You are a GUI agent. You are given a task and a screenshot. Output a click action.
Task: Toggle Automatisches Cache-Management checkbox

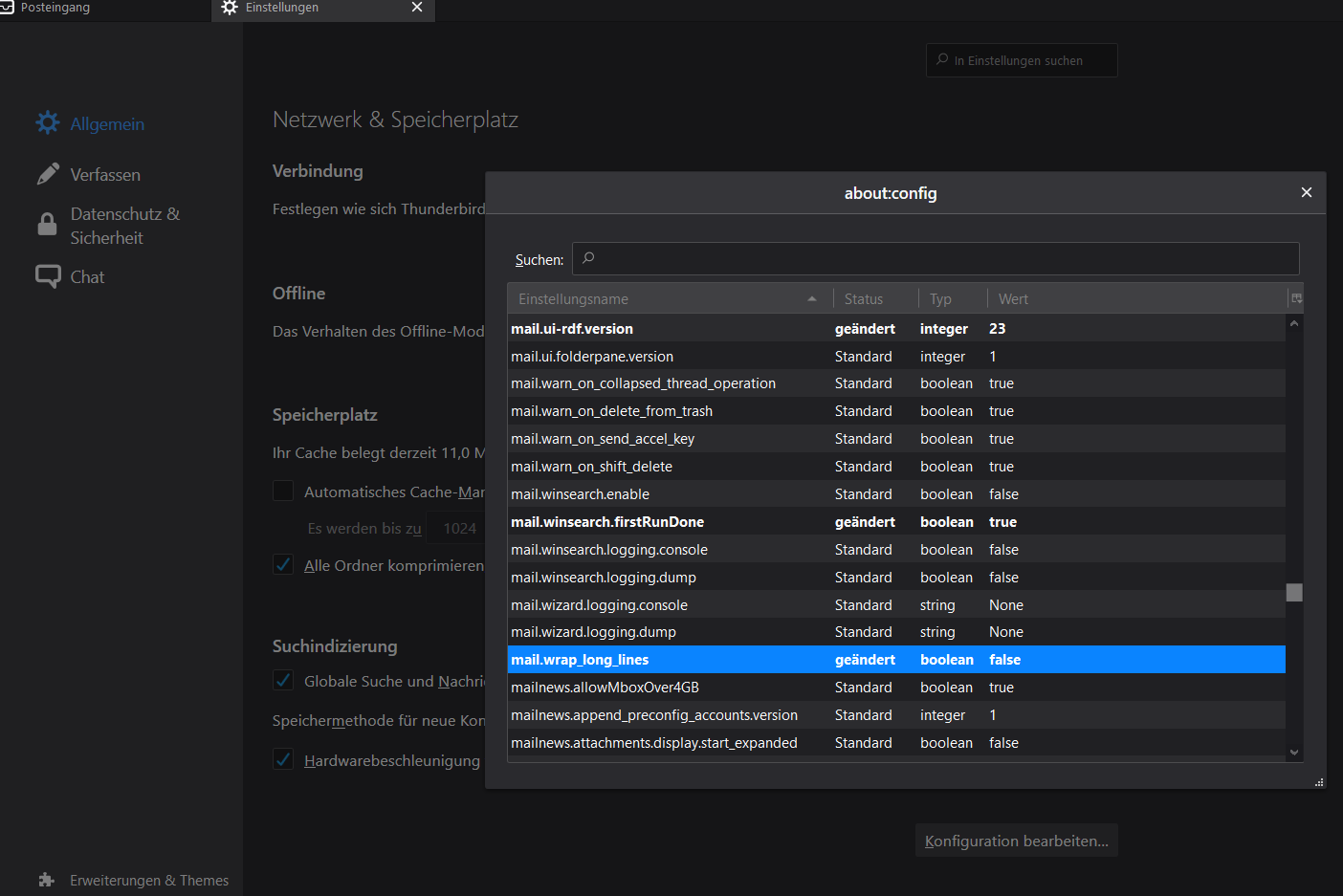pyautogui.click(x=283, y=491)
